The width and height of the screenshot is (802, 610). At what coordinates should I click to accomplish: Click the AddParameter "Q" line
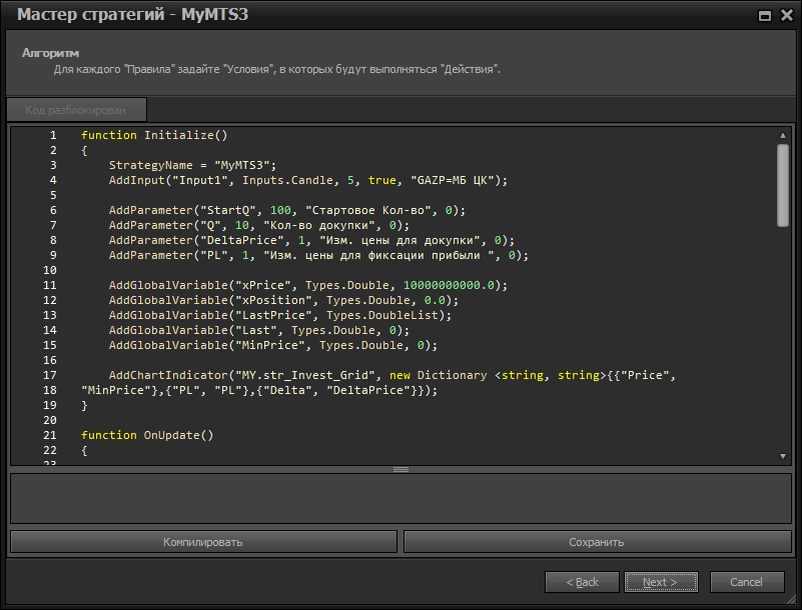point(259,225)
